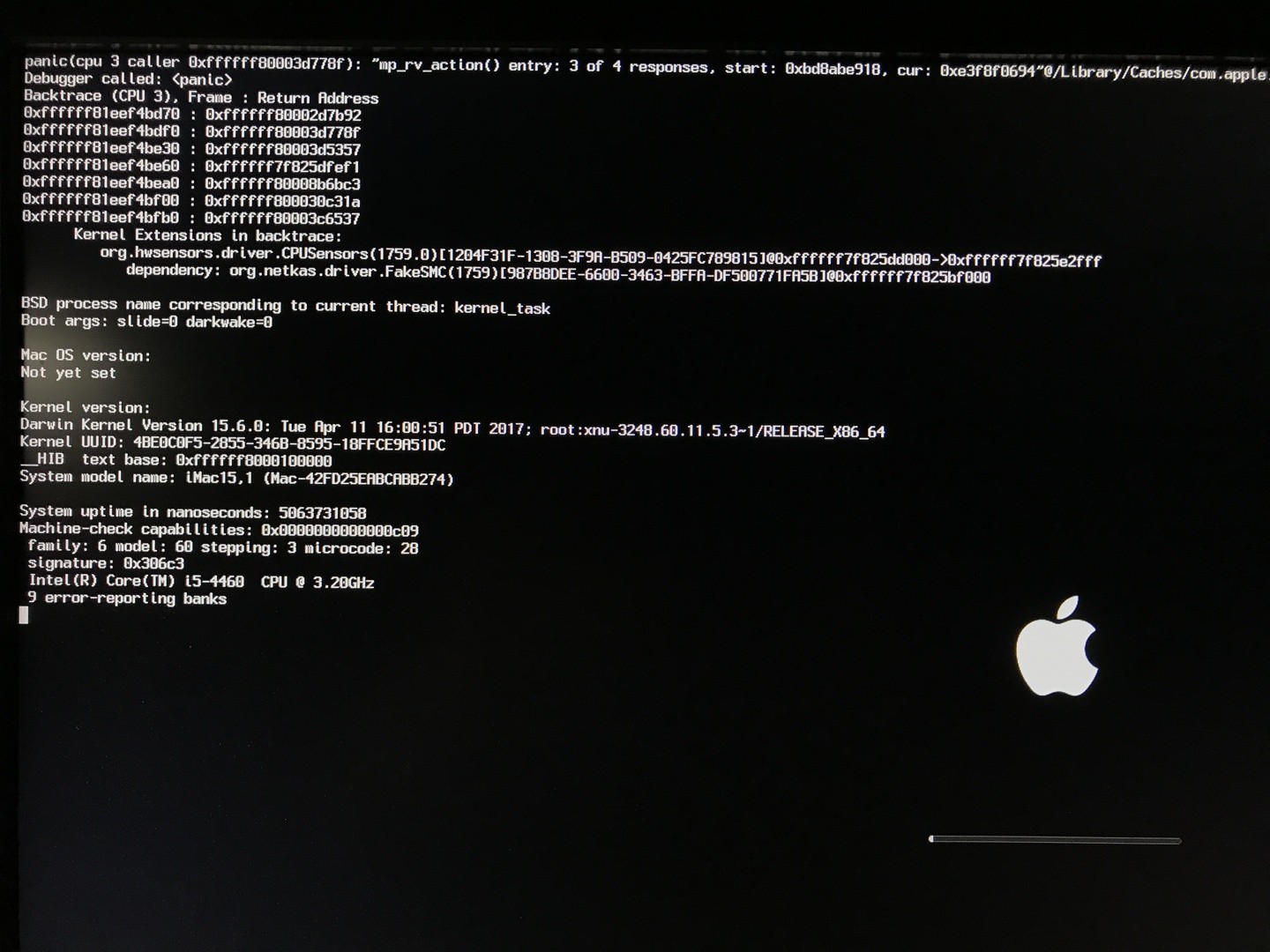Screen dimensions: 1270x952
Task: Click "System uptime in nanoseconds" line
Action: coord(192,512)
